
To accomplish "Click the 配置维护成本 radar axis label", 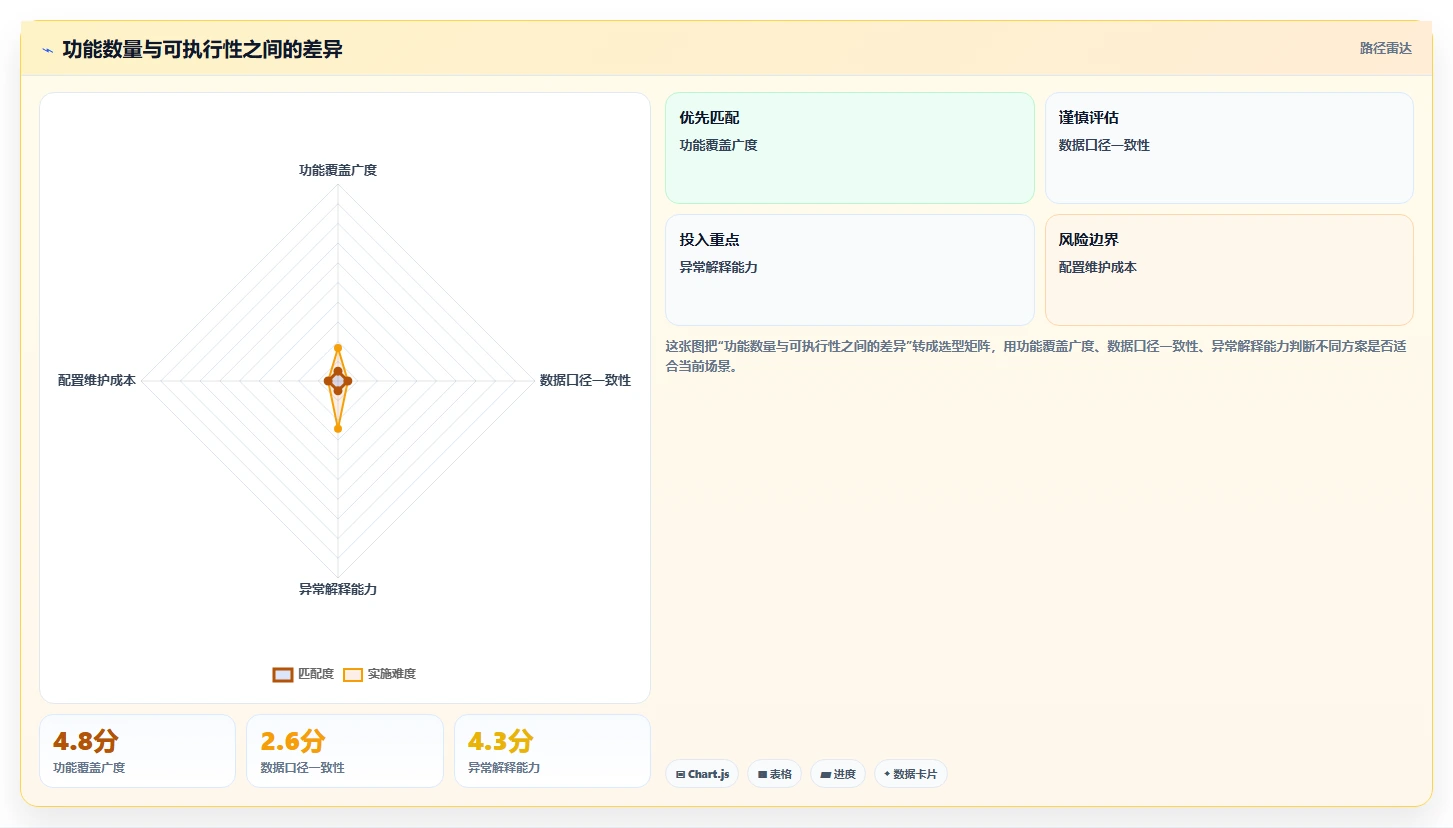I will (x=97, y=380).
